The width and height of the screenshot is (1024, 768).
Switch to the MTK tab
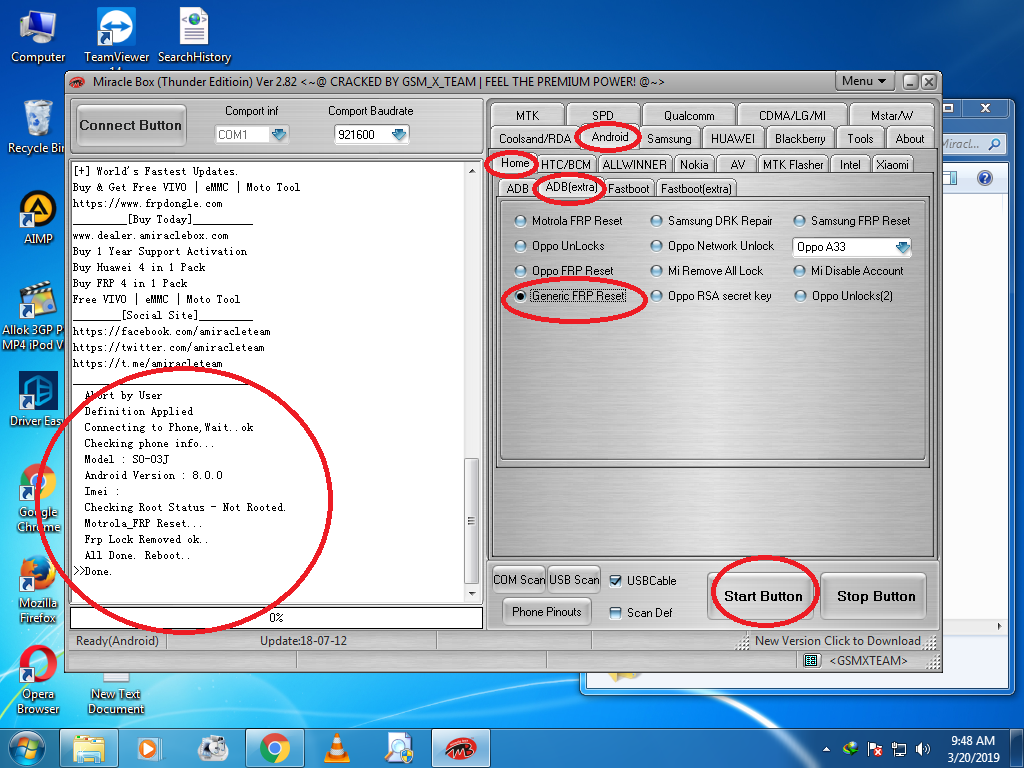tap(527, 115)
